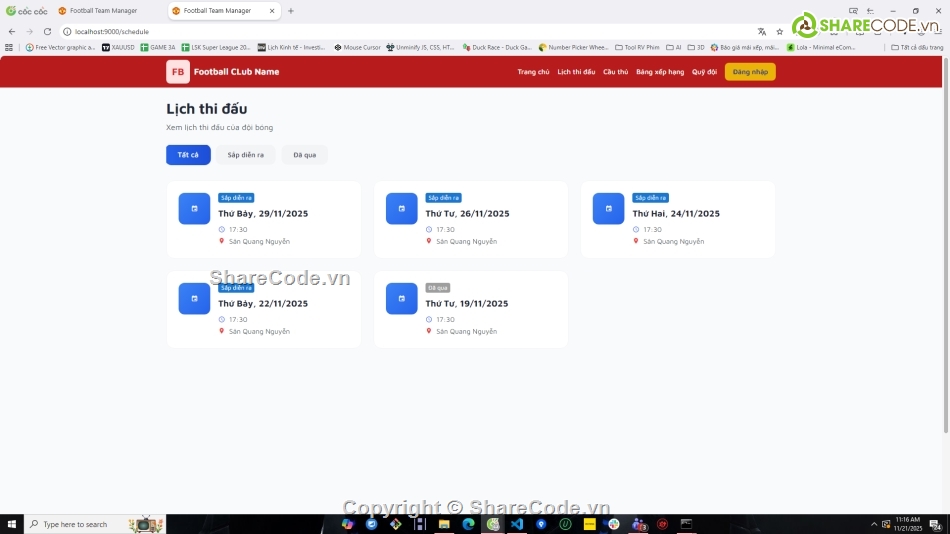Open the bookmarks apps grid icon

[8, 47]
